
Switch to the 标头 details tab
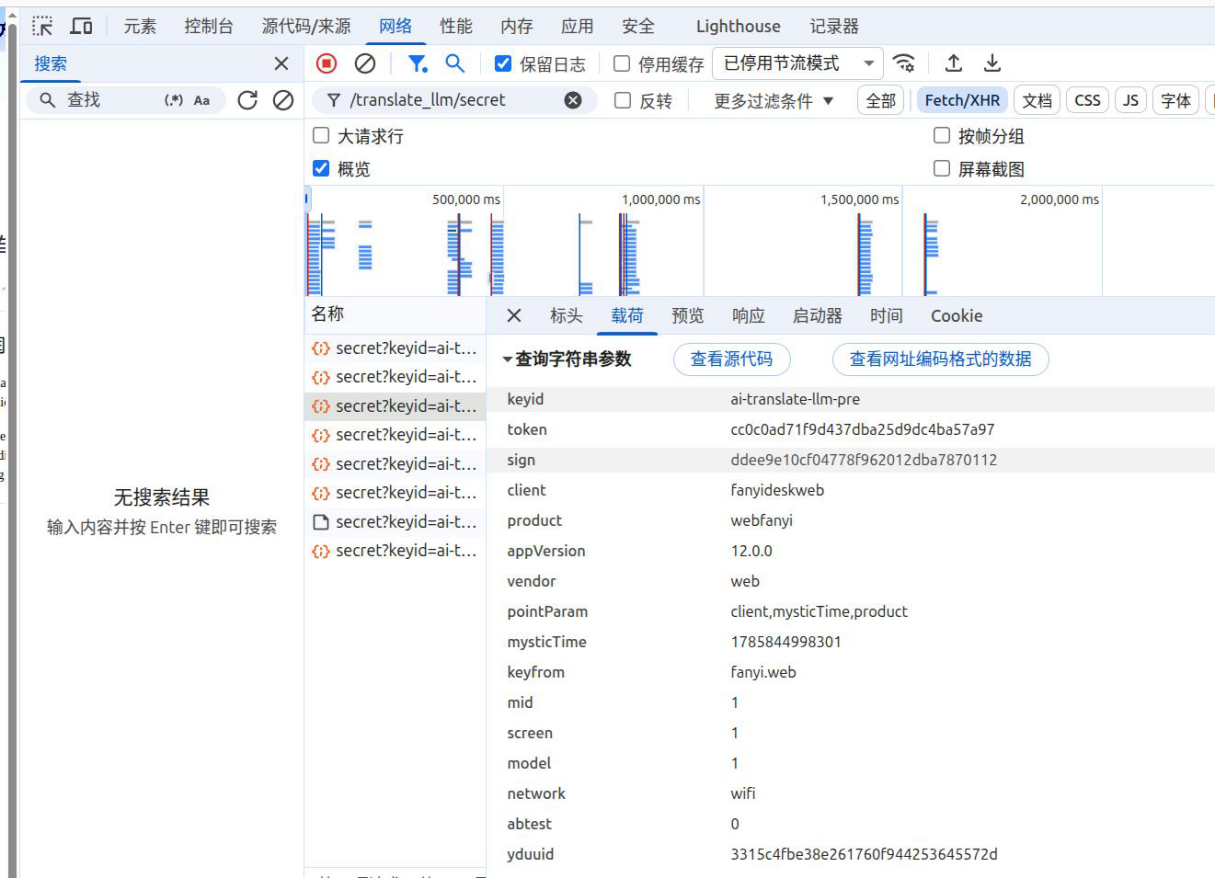[x=566, y=316]
